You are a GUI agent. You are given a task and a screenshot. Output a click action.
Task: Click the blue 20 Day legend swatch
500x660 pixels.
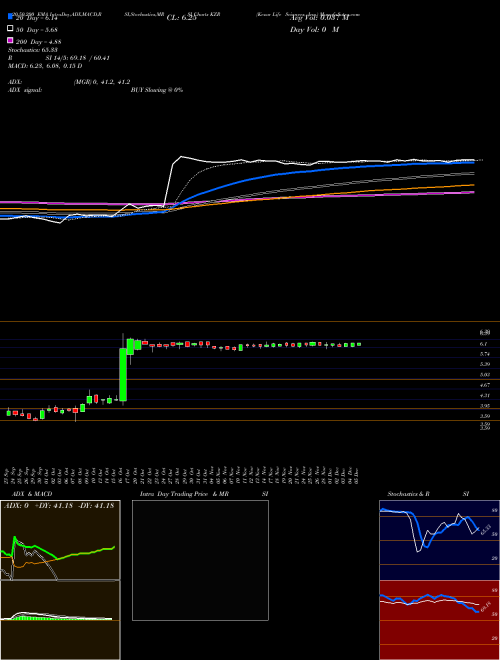10,17
